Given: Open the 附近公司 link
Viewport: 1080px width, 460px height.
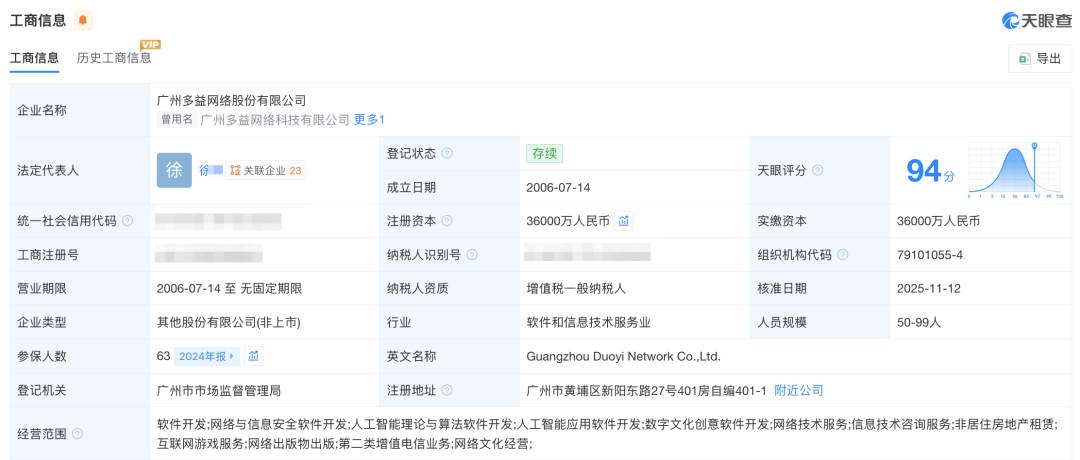Looking at the screenshot, I should coord(798,390).
